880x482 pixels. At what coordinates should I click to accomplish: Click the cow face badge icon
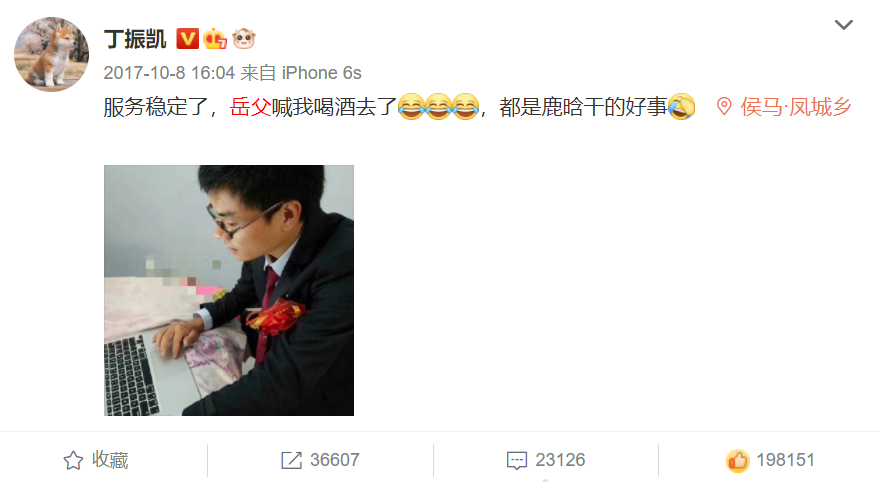tap(244, 39)
